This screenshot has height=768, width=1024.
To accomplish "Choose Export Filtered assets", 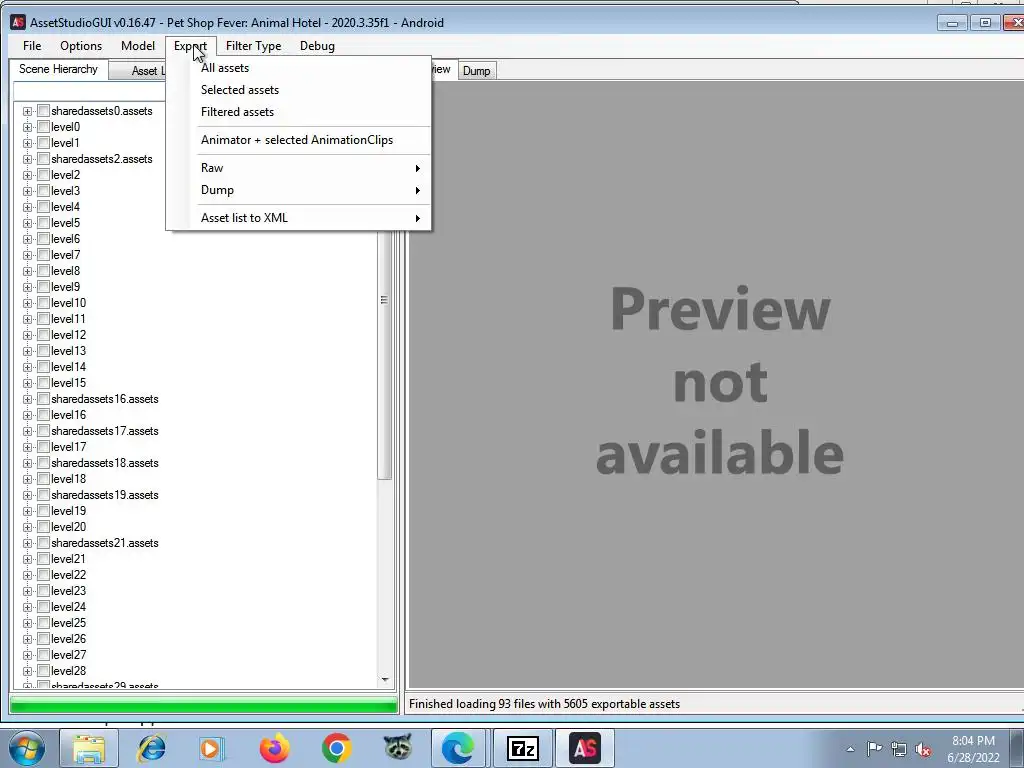I will [x=298, y=112].
